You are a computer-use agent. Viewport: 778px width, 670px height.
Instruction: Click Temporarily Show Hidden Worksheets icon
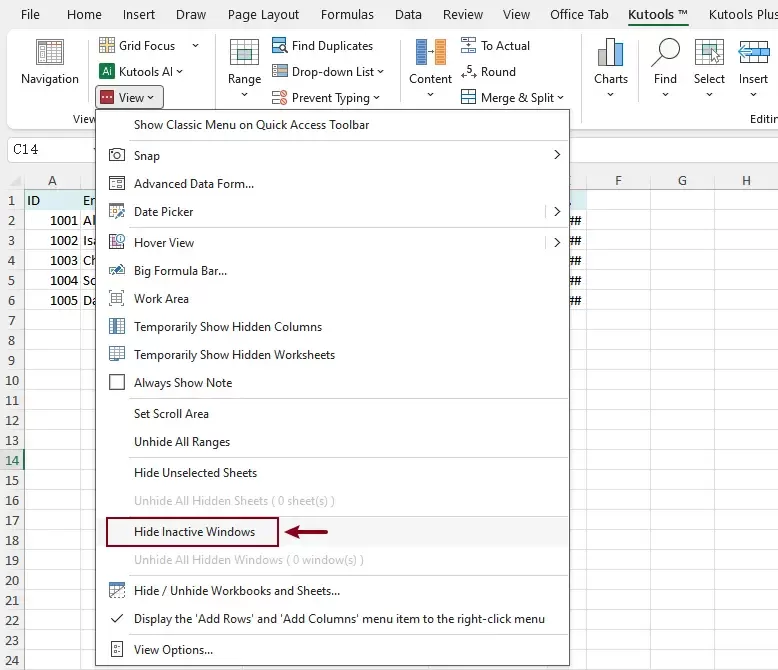coord(117,354)
